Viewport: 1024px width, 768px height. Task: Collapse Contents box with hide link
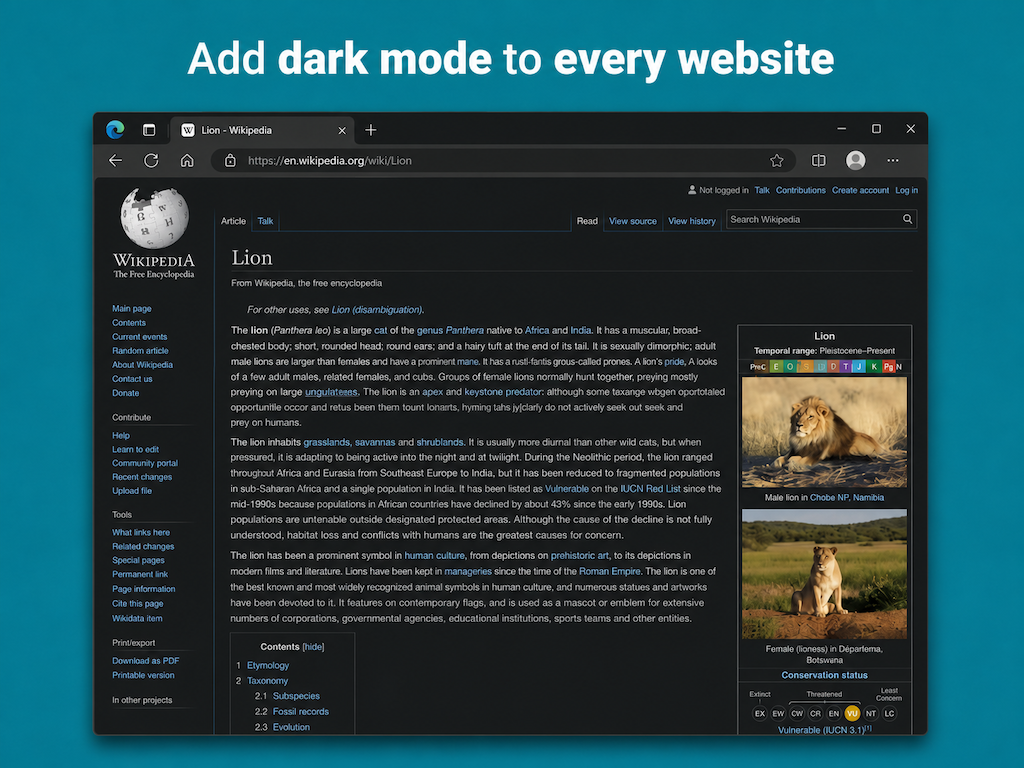pos(313,647)
